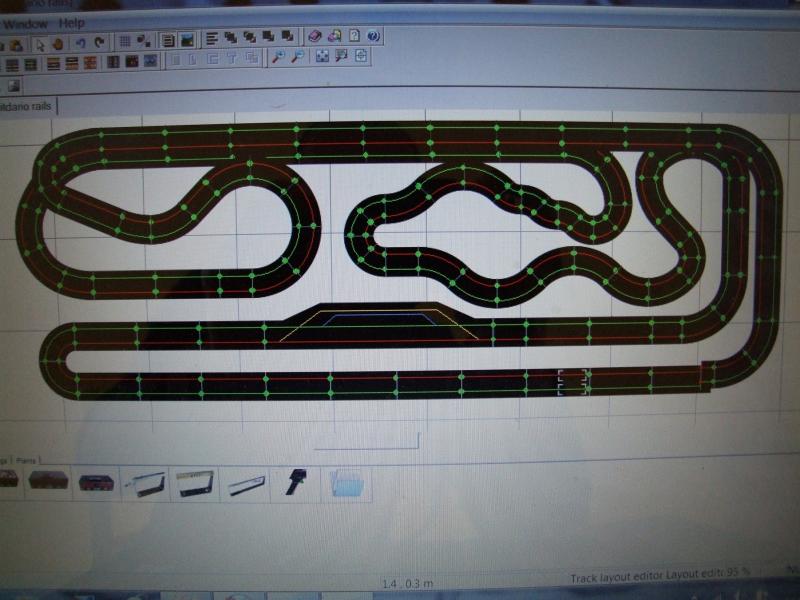
Task: Pick the hand controller part thumbnail
Action: point(295,483)
